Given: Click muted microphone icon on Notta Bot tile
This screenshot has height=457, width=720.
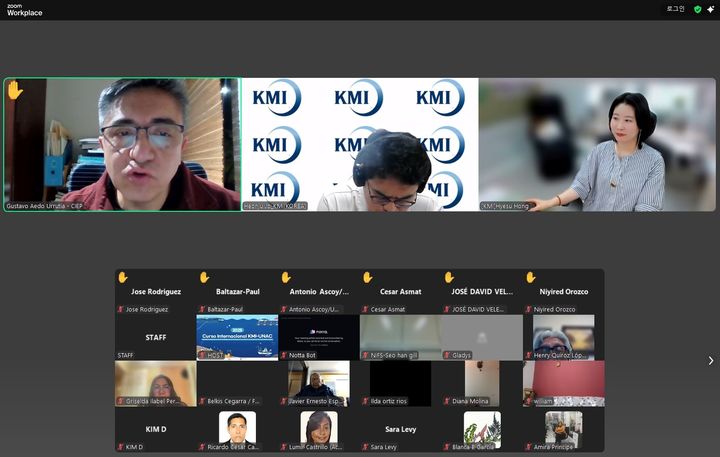Looking at the screenshot, I should (283, 355).
